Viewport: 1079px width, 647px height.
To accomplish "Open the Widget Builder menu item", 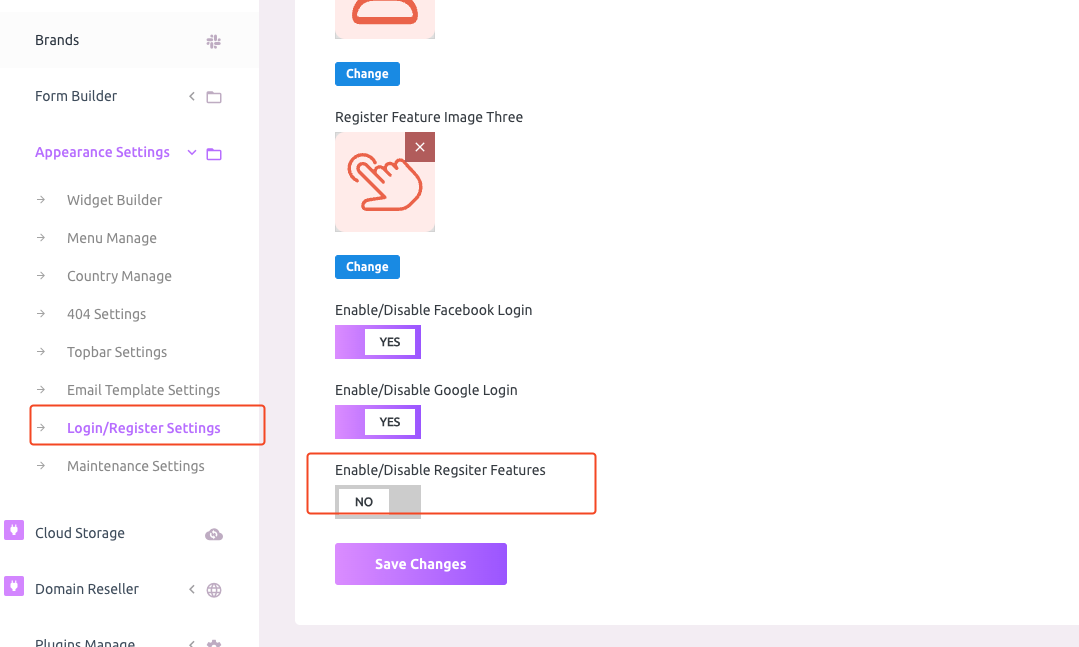I will pyautogui.click(x=114, y=200).
